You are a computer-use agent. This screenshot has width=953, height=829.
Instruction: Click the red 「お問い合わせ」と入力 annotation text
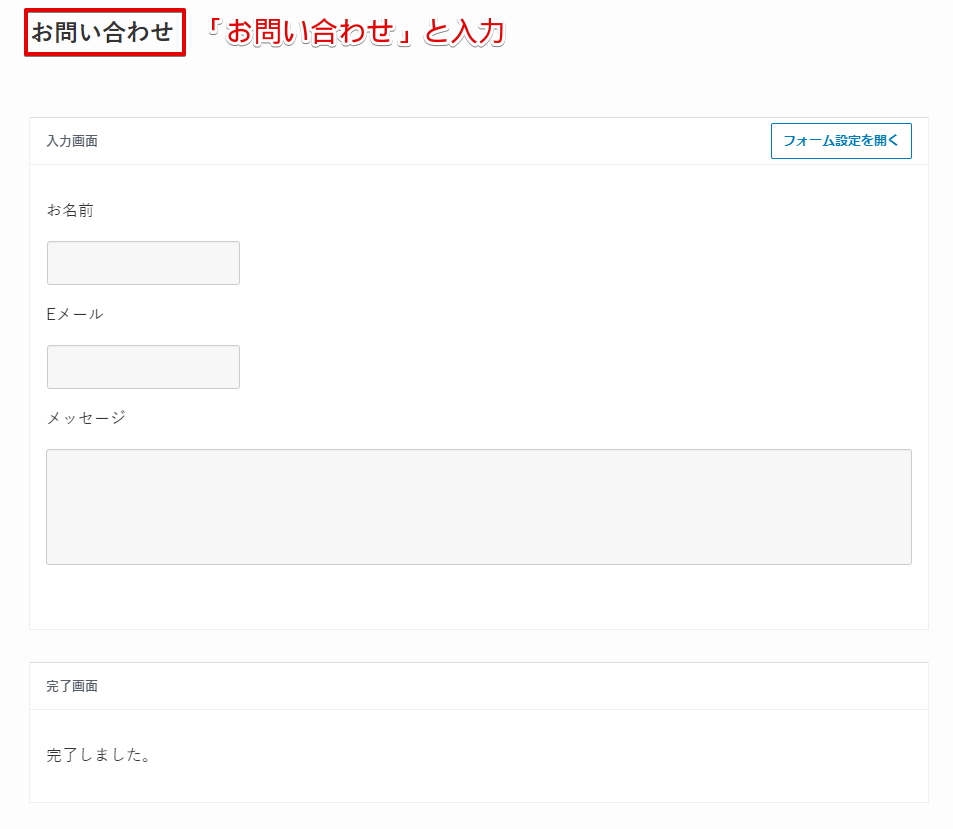tap(356, 32)
